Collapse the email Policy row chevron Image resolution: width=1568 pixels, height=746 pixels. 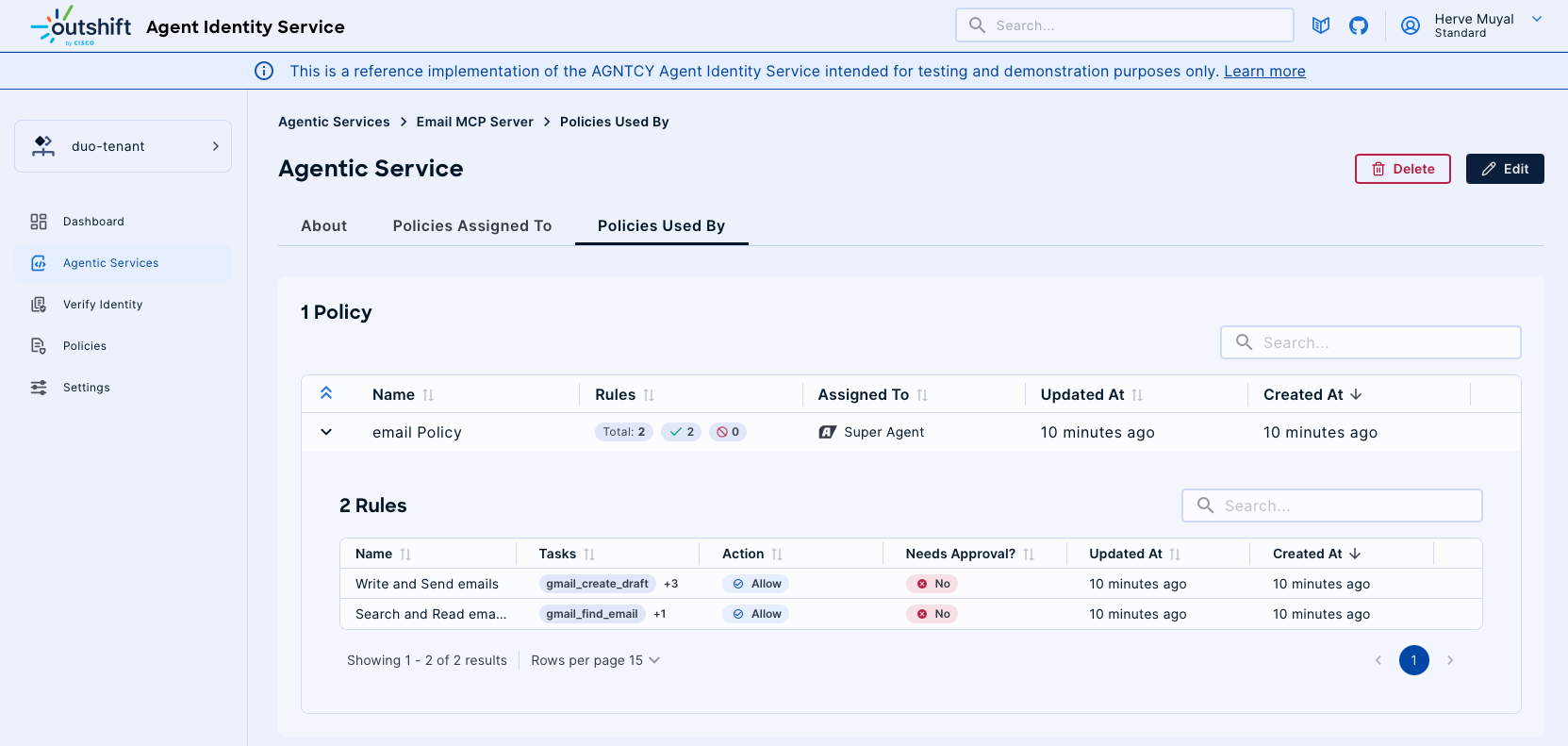[326, 432]
